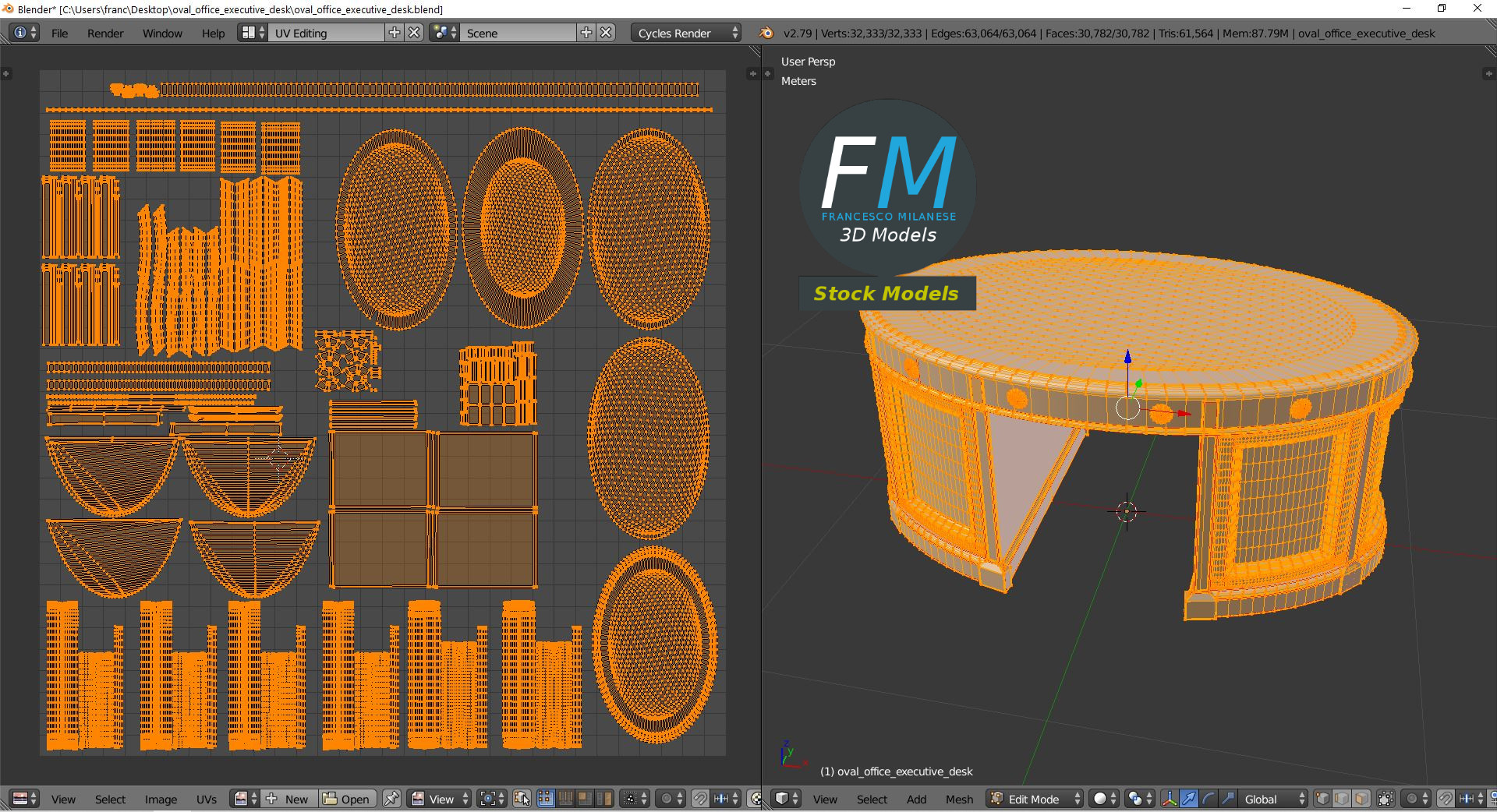Open UV editor proportional editing dropdown
The height and width of the screenshot is (812, 1497).
tap(671, 799)
